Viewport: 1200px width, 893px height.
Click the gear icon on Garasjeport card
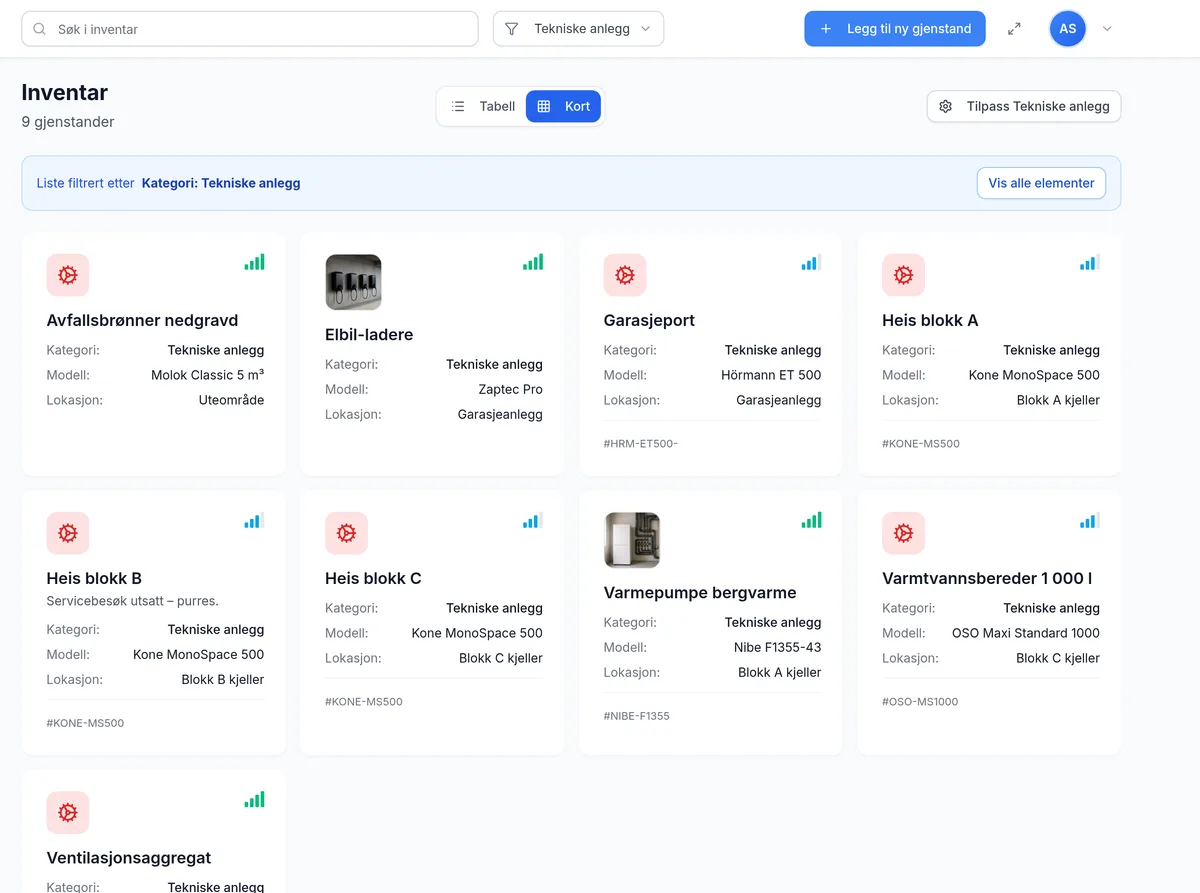625,275
